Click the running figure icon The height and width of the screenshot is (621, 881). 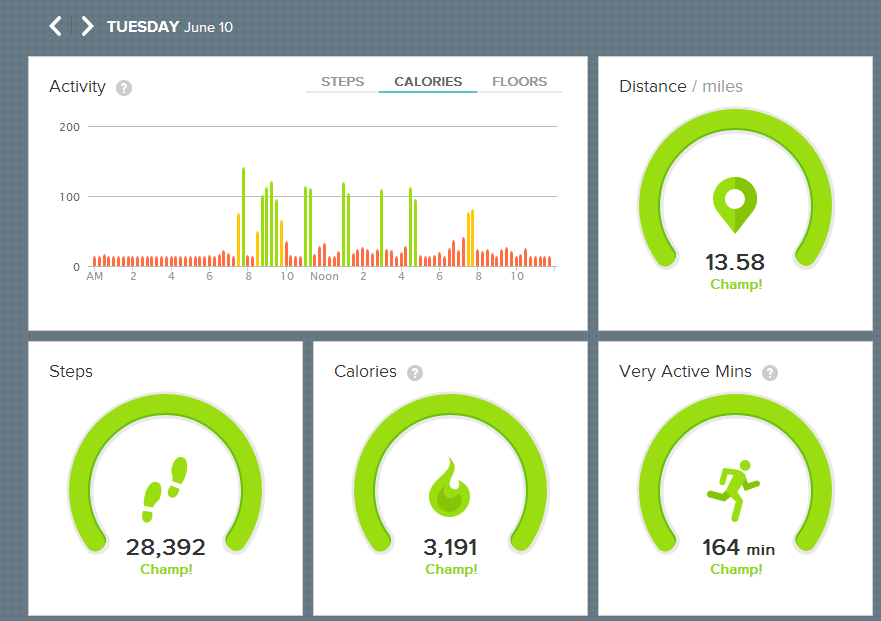(734, 490)
